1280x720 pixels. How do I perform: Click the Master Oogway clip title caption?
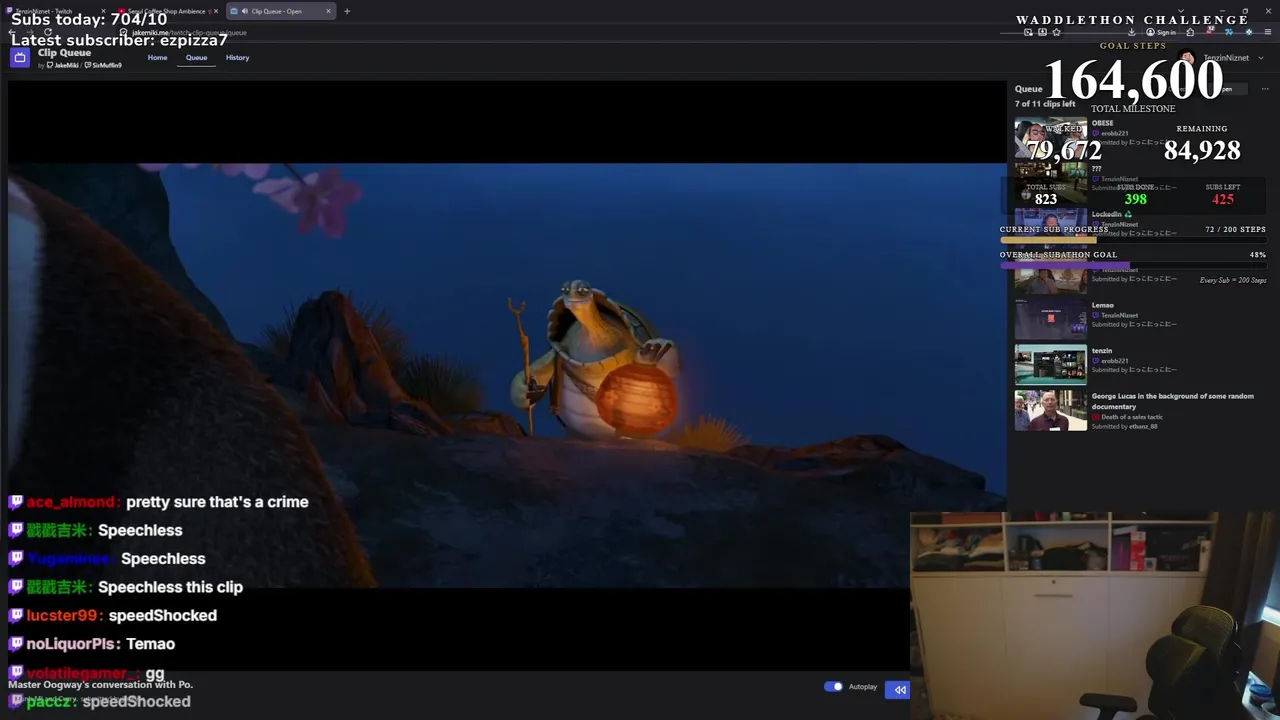[x=100, y=685]
